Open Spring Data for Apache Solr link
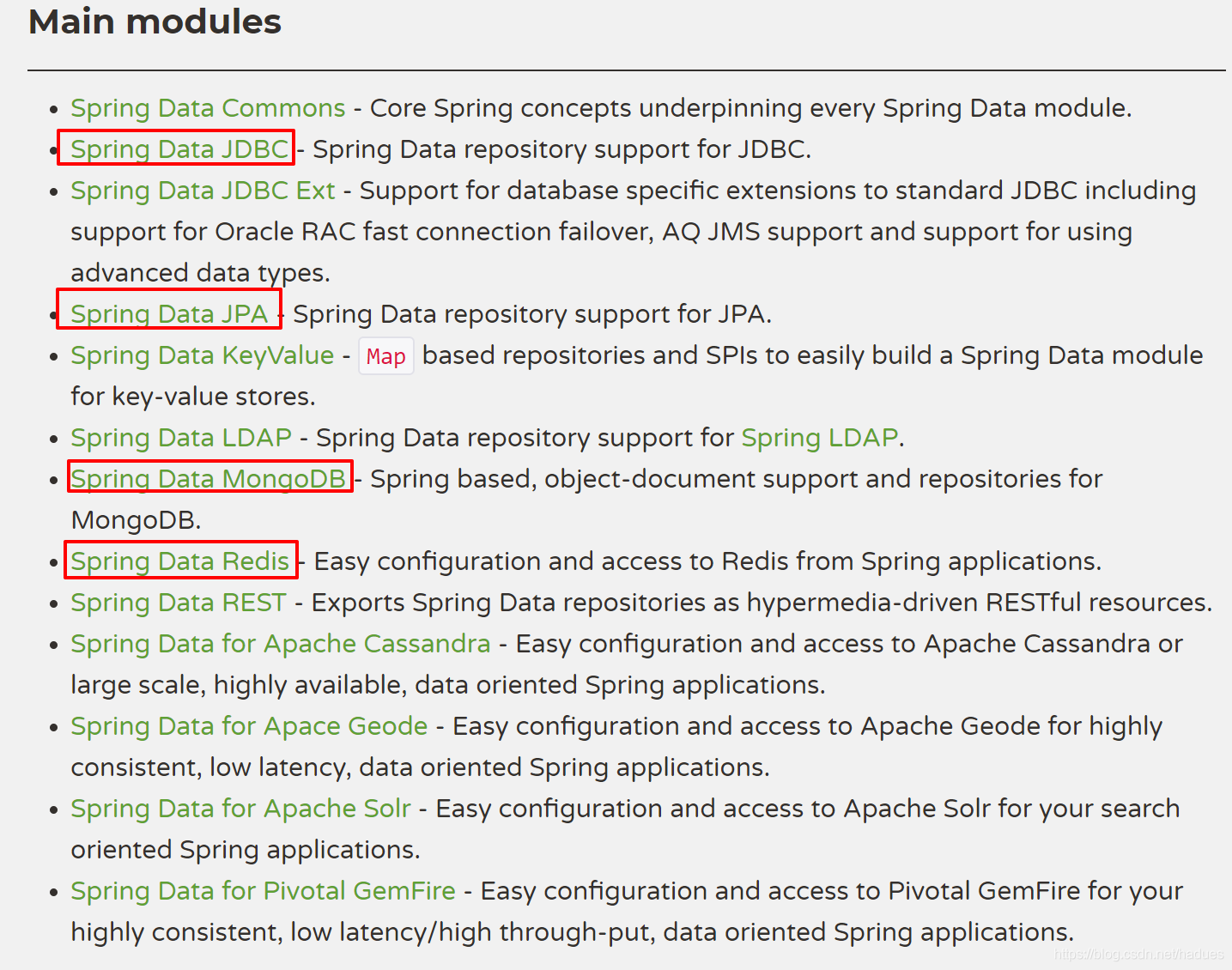This screenshot has height=970, width=1232. click(240, 808)
